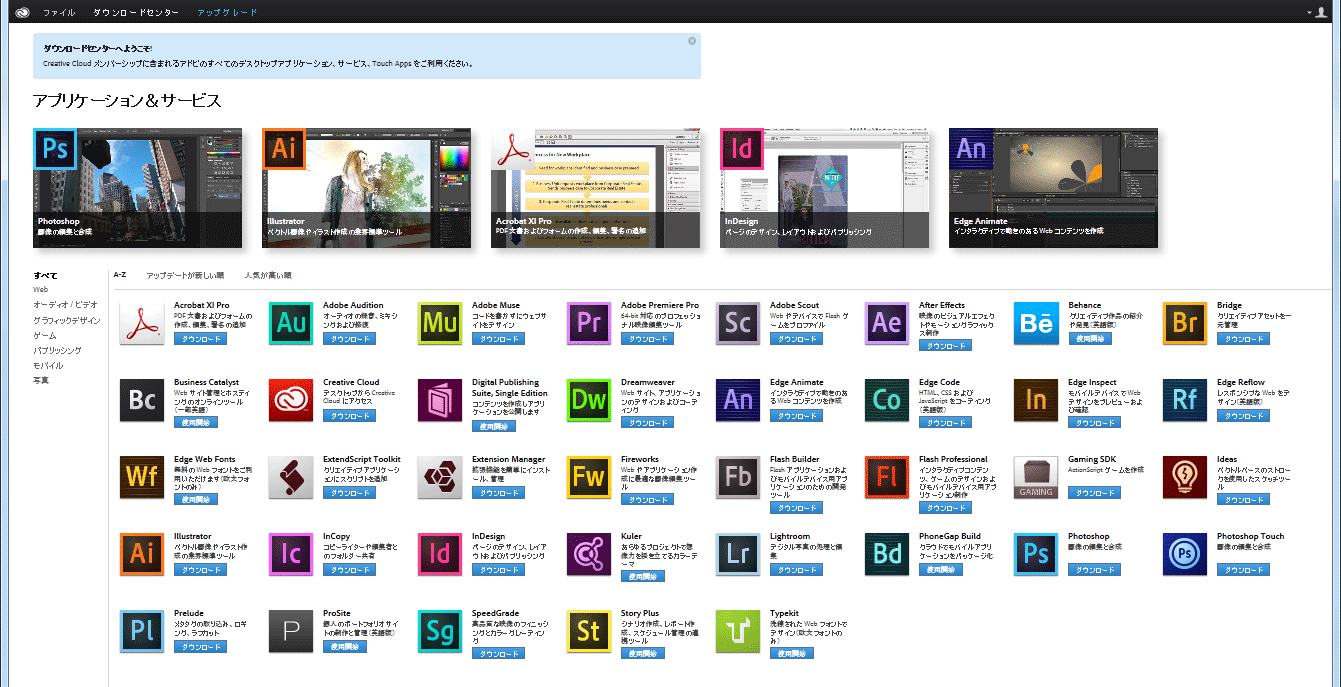This screenshot has width=1341, height=687.
Task: Open the ファイル menu
Action: click(59, 12)
